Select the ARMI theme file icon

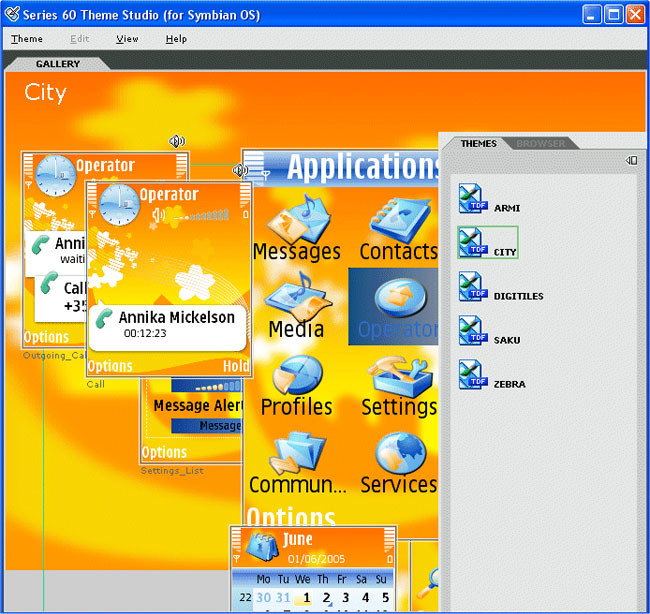pyautogui.click(x=473, y=199)
